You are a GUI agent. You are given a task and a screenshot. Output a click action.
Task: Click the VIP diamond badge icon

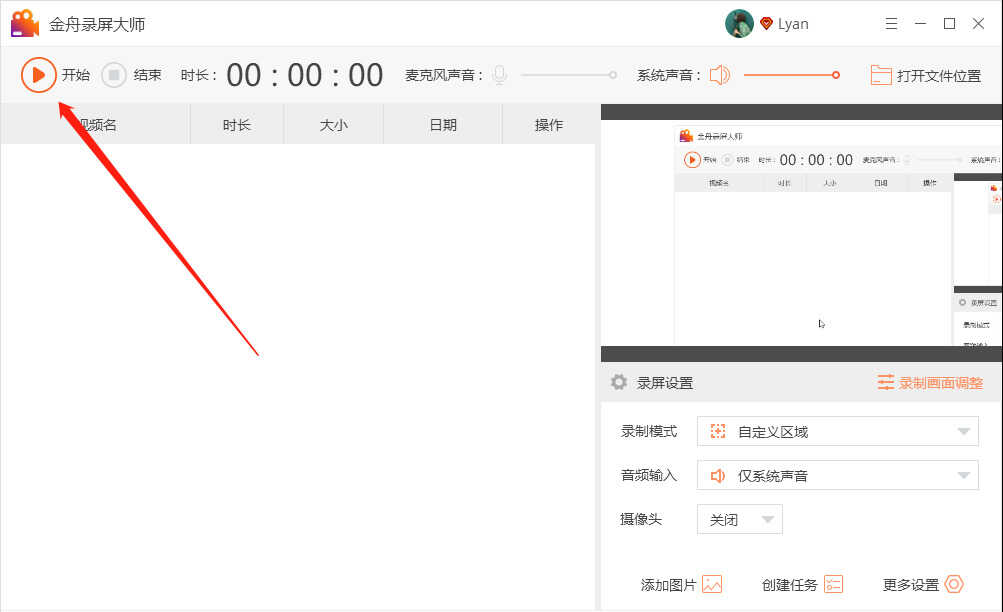[766, 24]
